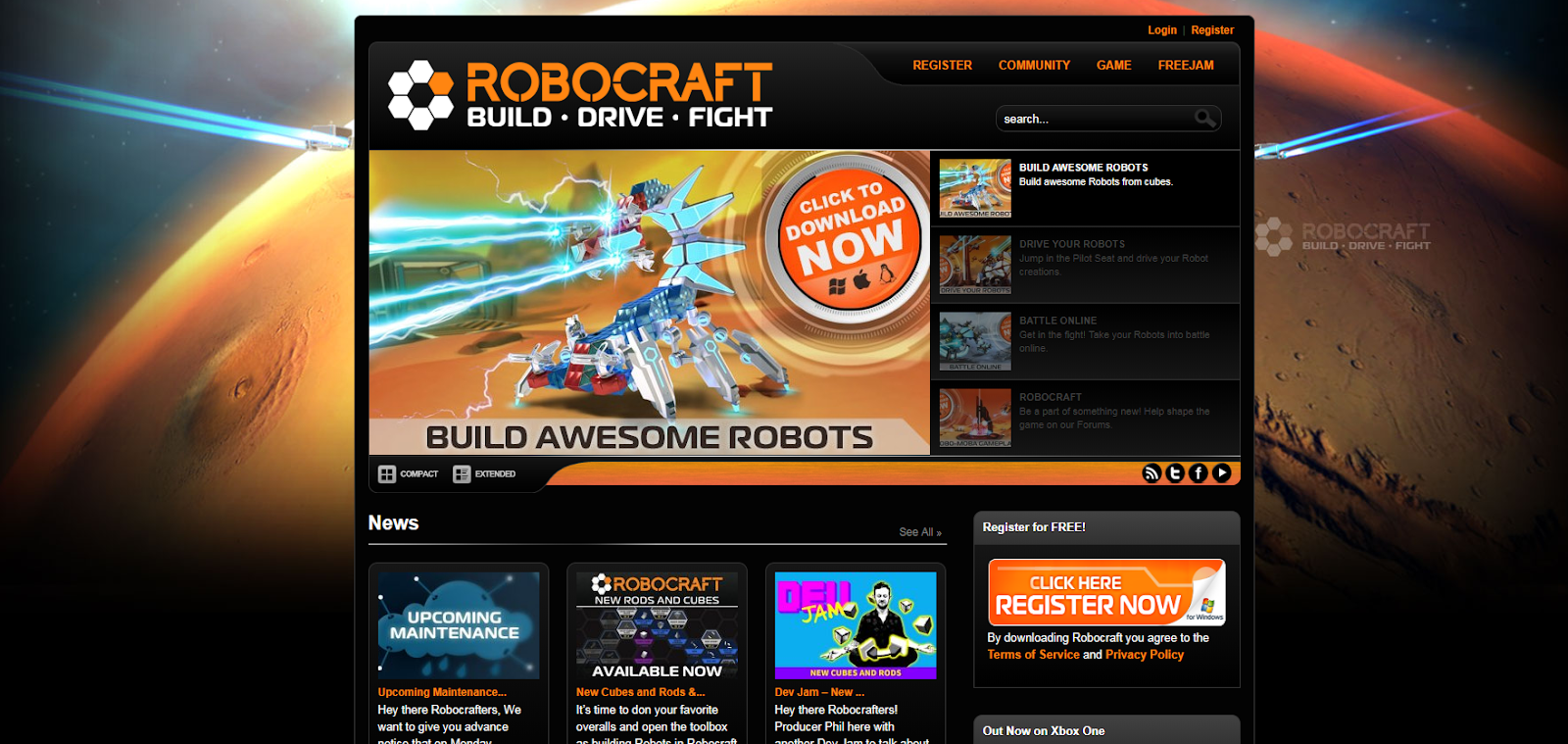Open the Upcoming Maintenance news image
Image resolution: width=1568 pixels, height=744 pixels.
(459, 625)
